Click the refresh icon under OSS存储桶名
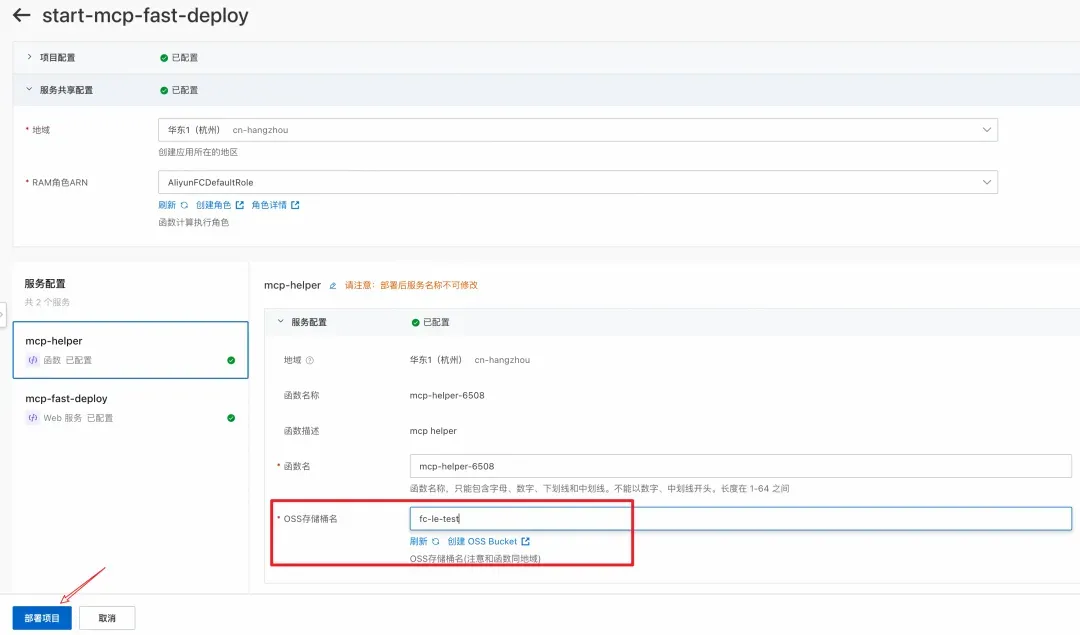This screenshot has width=1080, height=635. [x=435, y=541]
